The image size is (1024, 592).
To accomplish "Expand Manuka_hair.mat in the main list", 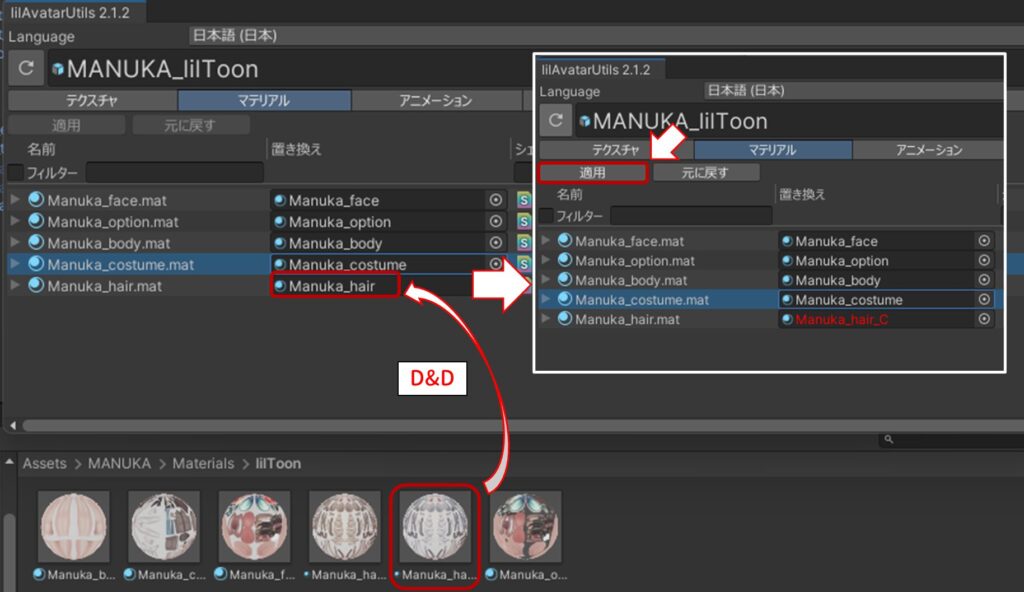I will point(15,286).
